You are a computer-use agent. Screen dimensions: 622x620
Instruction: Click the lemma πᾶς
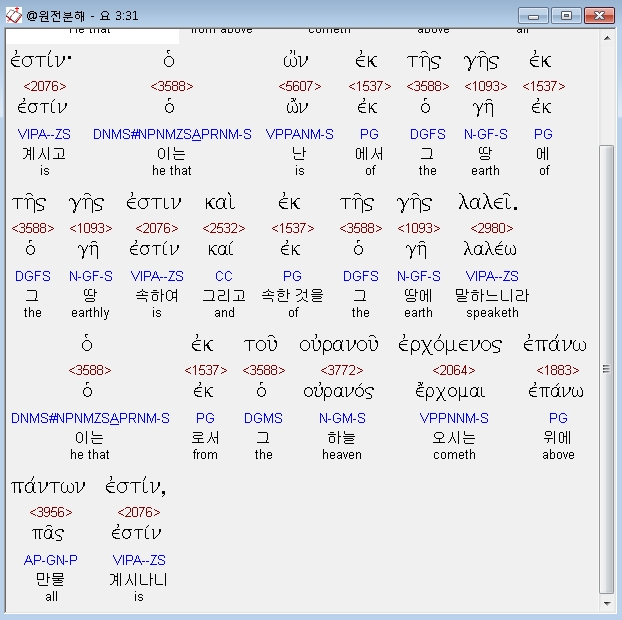coord(48,534)
